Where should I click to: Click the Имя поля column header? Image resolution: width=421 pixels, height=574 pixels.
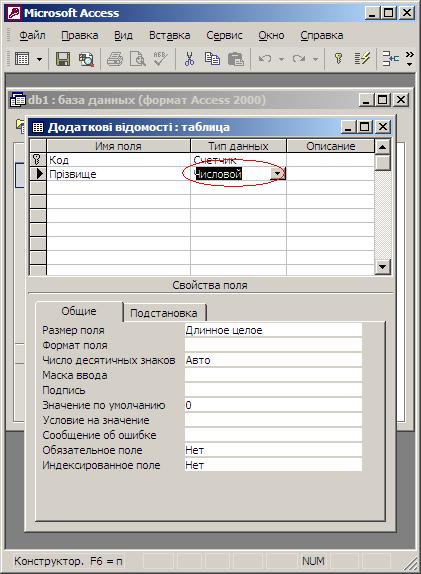[118, 146]
